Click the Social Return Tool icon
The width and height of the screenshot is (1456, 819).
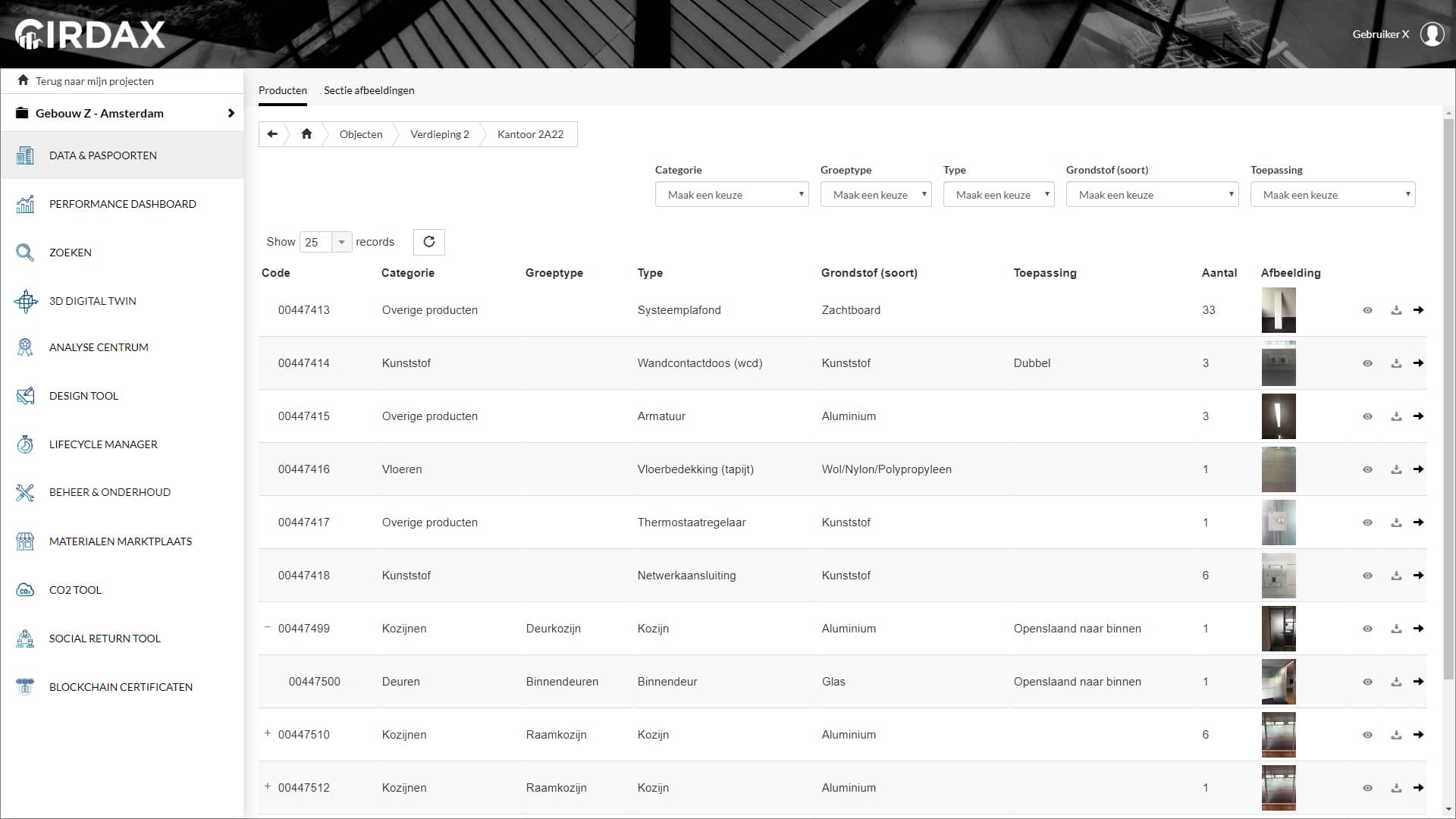coord(25,639)
